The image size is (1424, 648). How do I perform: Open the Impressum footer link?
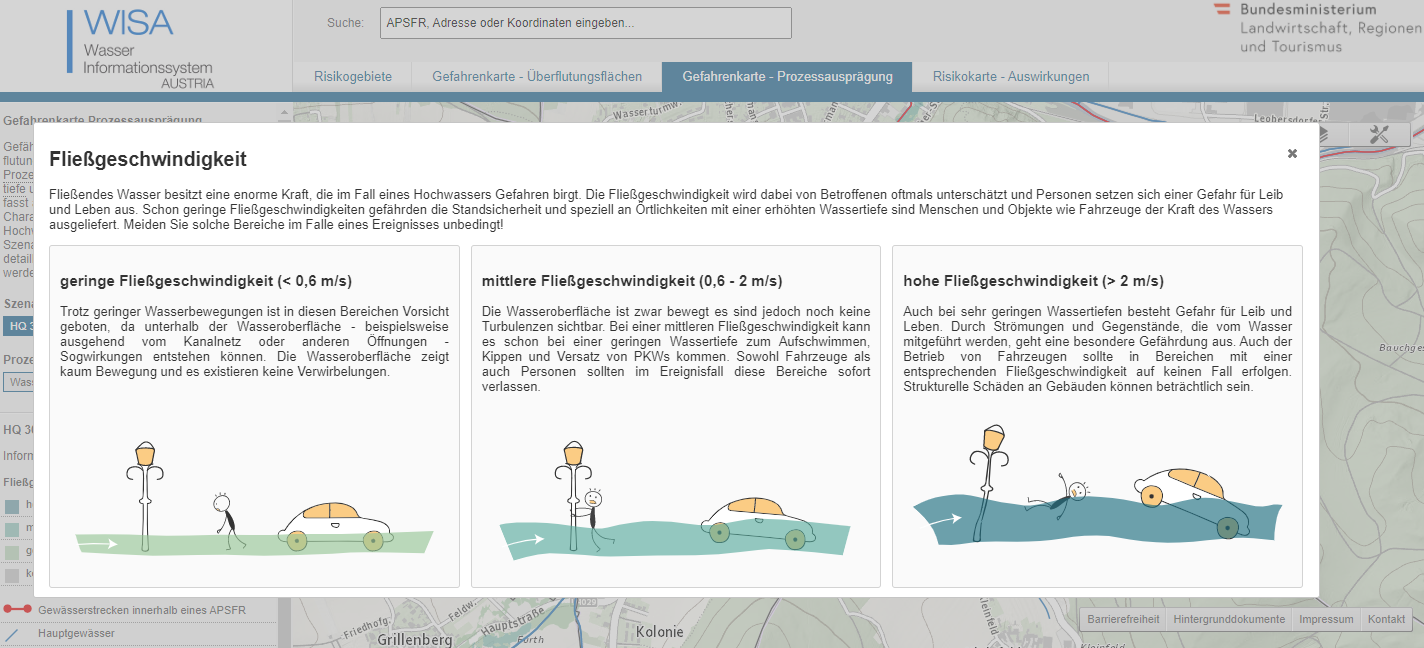1326,619
